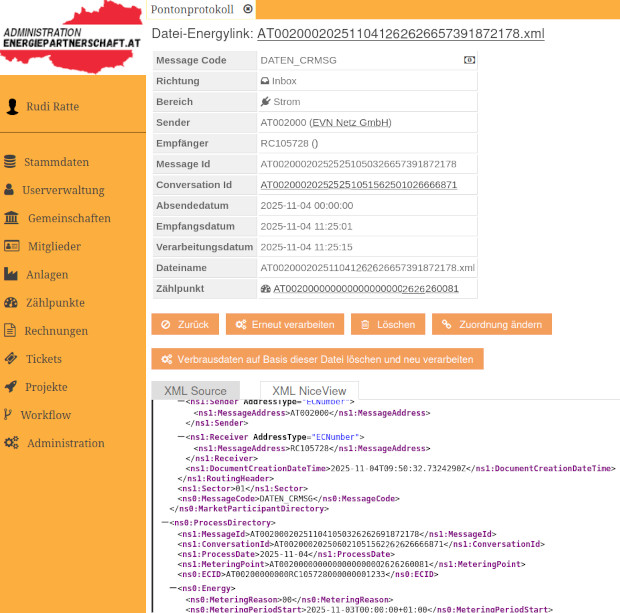This screenshot has height=613, width=620.
Task: Collapse the ns1:Receiver XML node
Action: pos(180,437)
